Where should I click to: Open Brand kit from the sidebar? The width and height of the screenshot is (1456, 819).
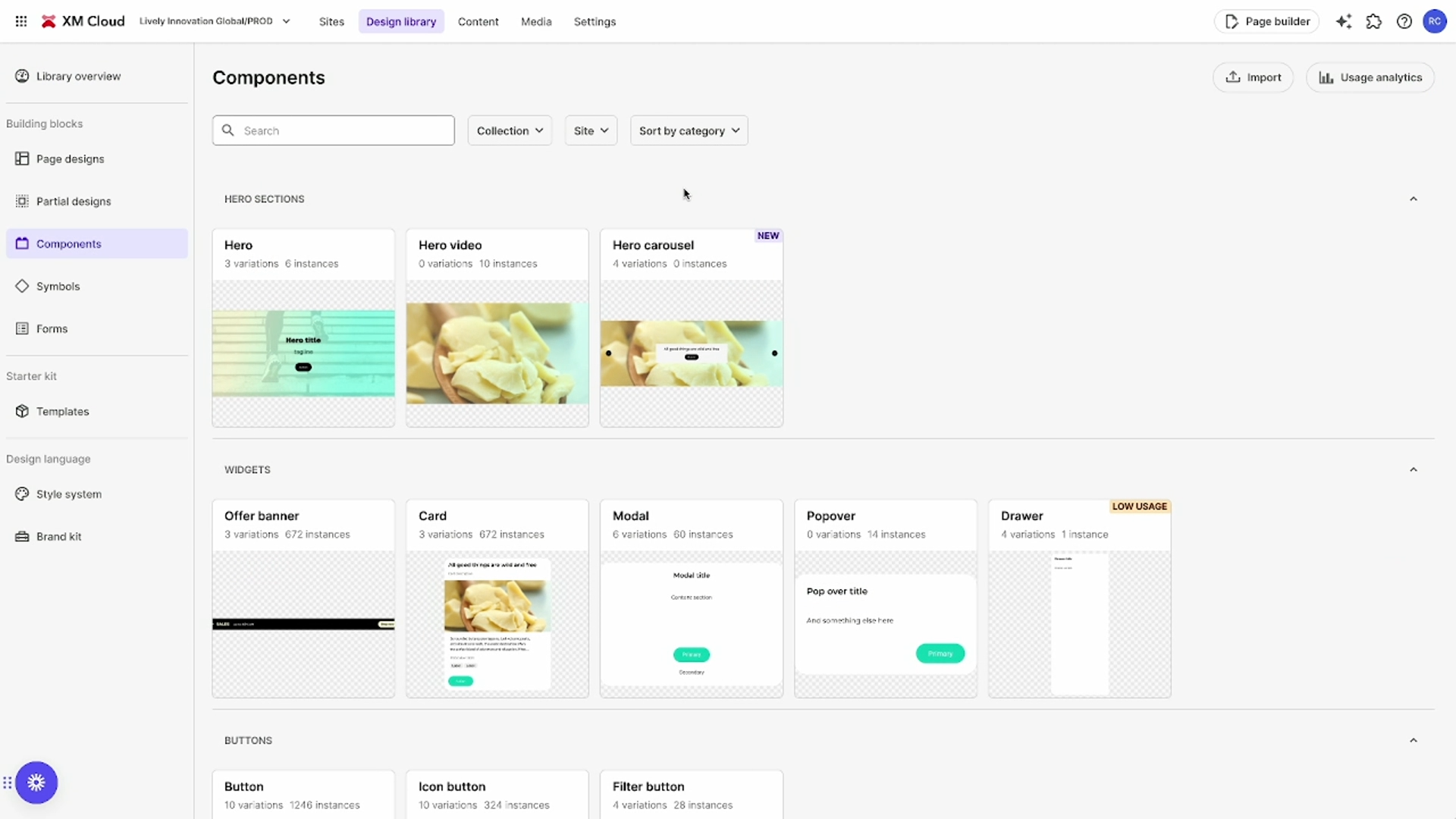click(58, 536)
